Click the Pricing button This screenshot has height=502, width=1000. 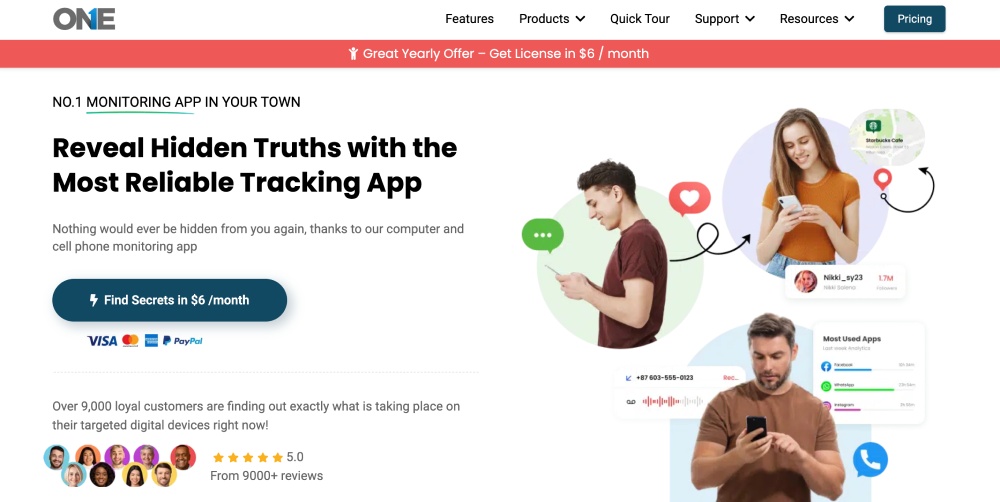[x=915, y=18]
